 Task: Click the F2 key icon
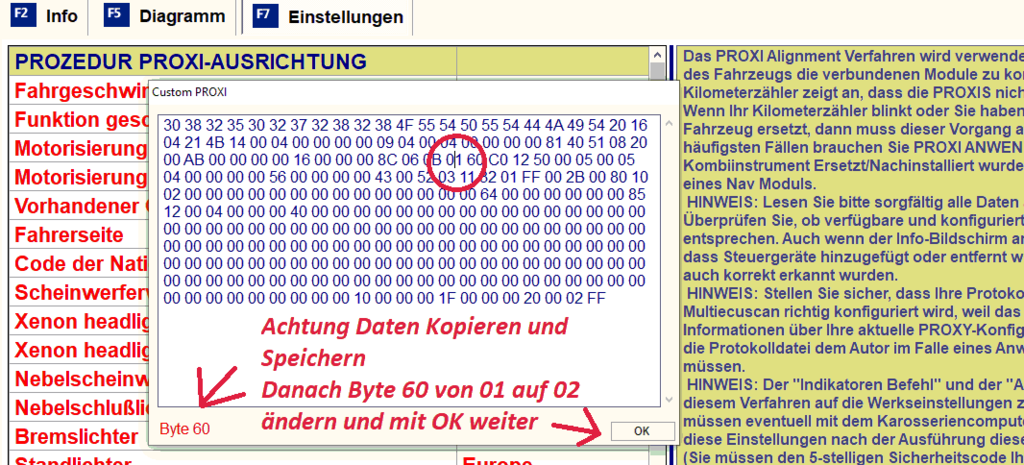coord(25,15)
